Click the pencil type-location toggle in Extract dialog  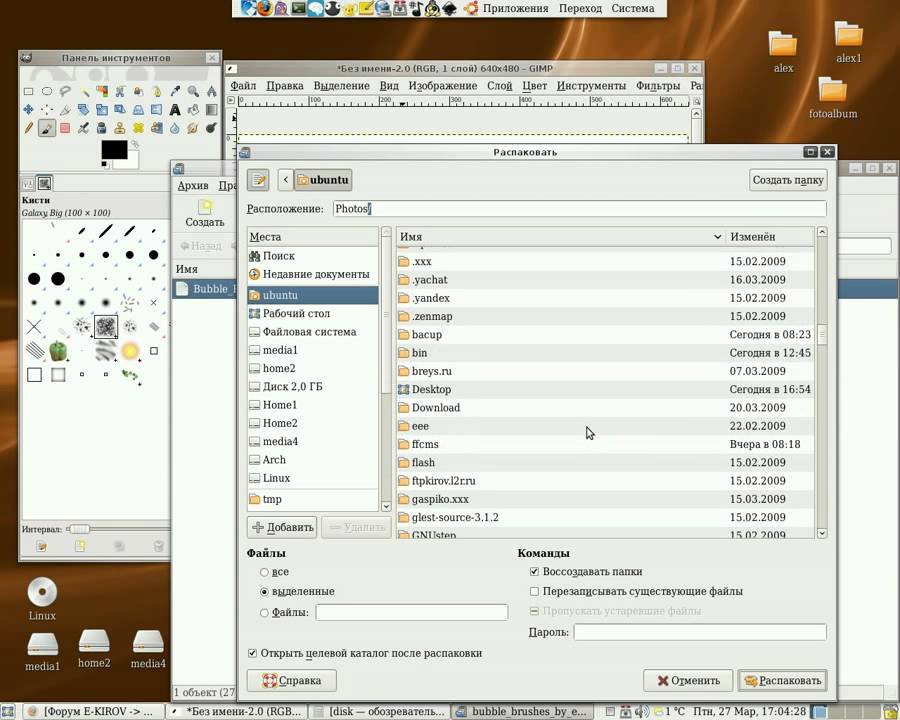pyautogui.click(x=258, y=180)
